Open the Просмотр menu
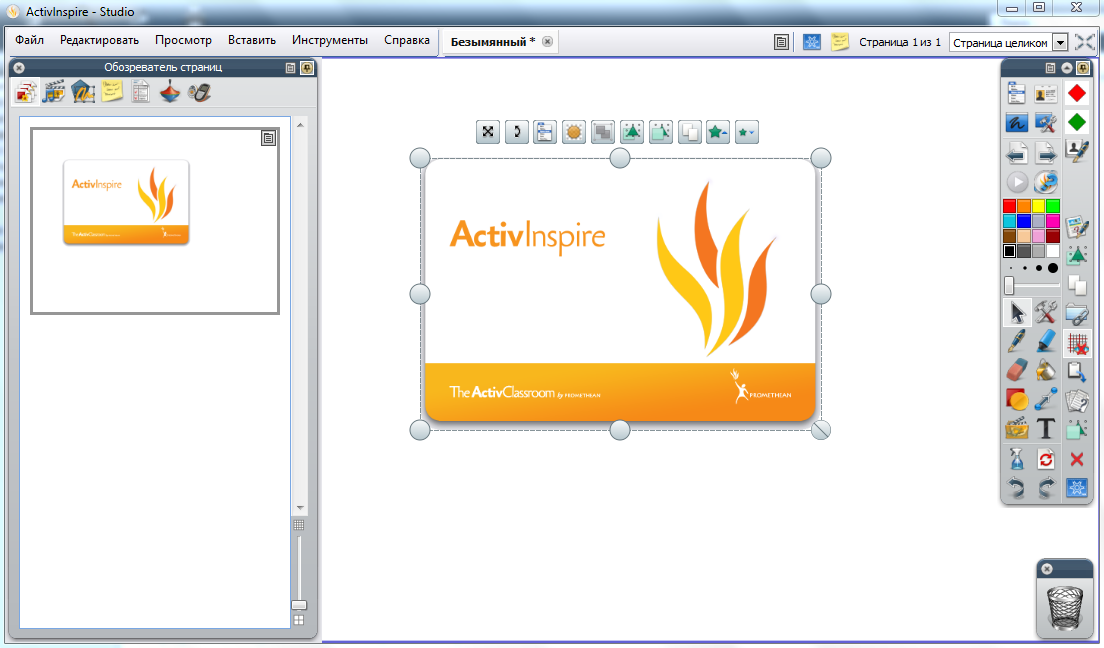This screenshot has width=1104, height=648. point(183,40)
